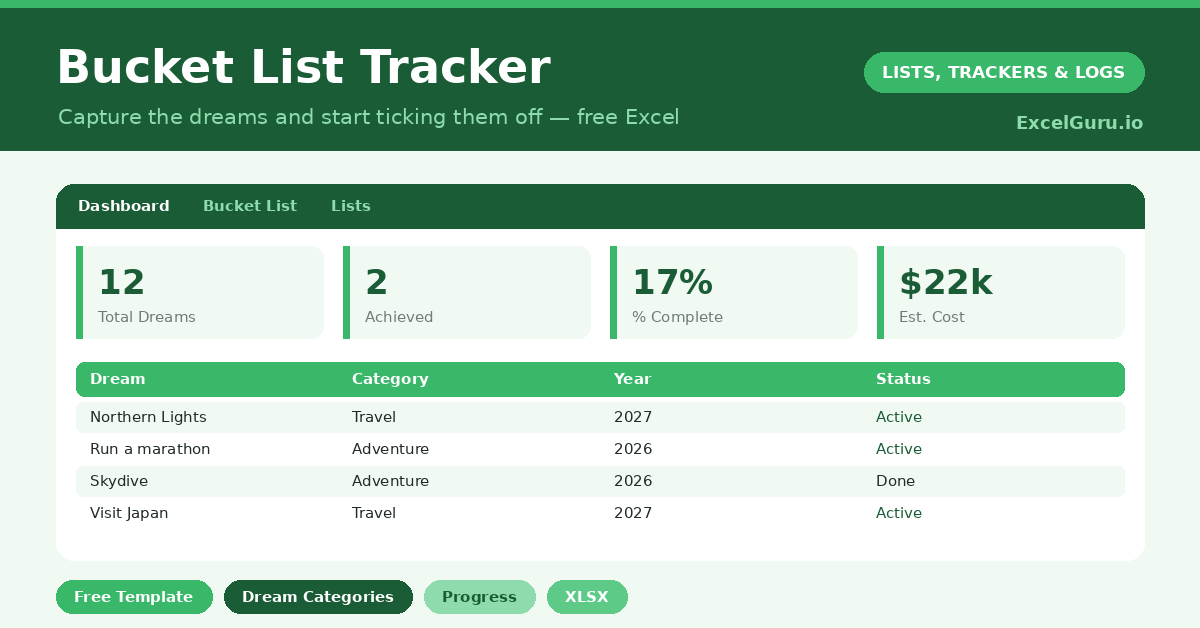Screen dimensions: 1200x628
Task: Click Travel category in Northern Lights row
Action: coord(374,417)
